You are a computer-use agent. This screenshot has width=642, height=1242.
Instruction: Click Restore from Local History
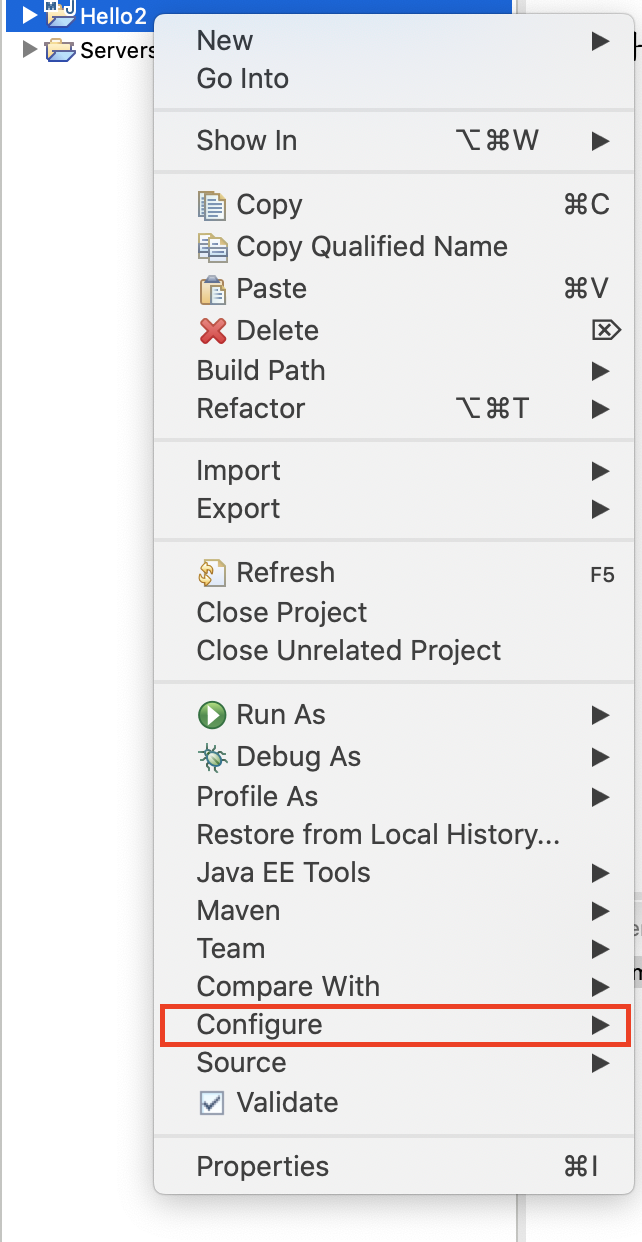click(x=378, y=835)
